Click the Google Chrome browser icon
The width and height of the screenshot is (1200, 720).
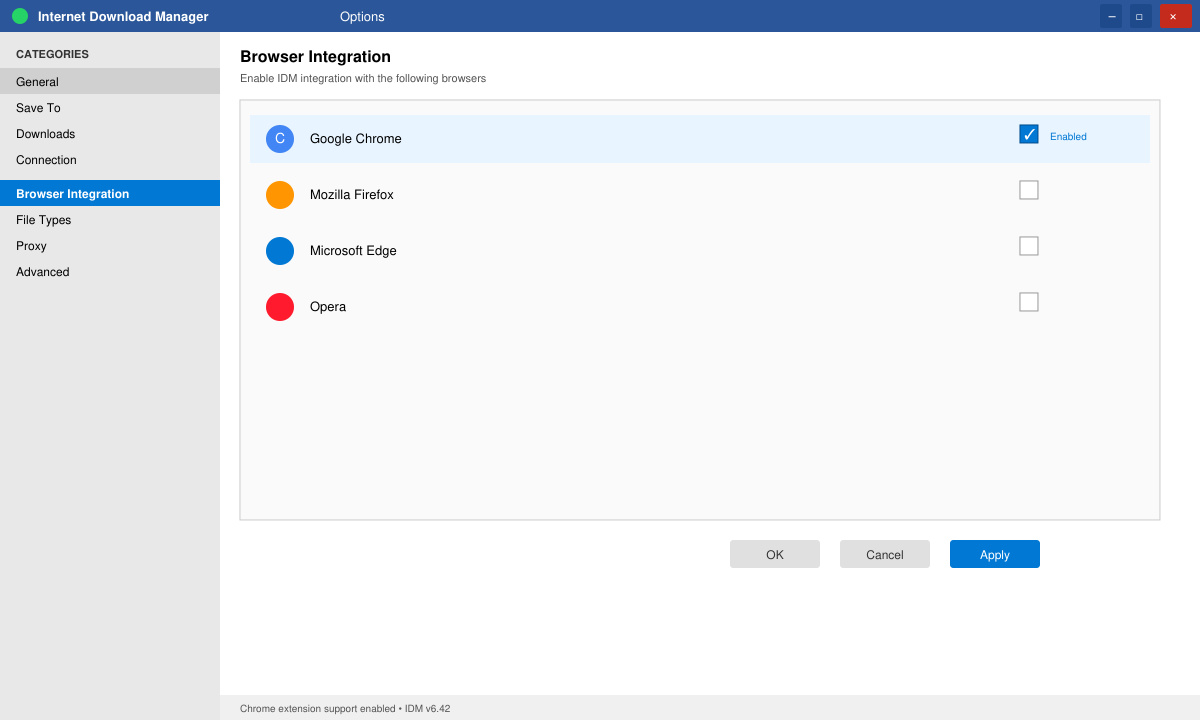(280, 139)
